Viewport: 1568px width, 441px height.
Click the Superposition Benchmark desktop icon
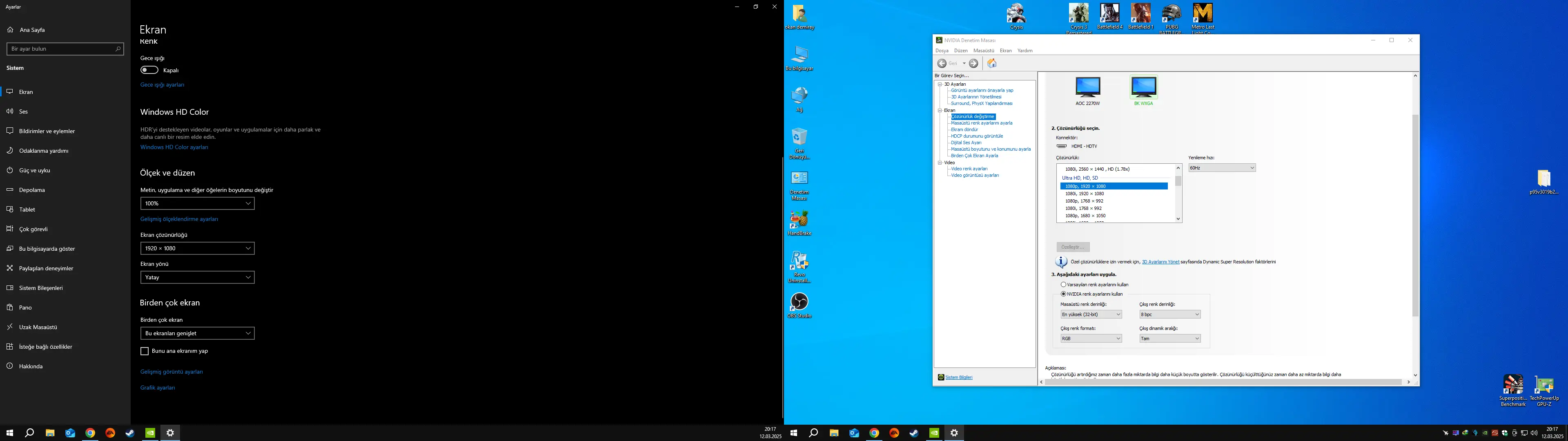(x=1513, y=390)
